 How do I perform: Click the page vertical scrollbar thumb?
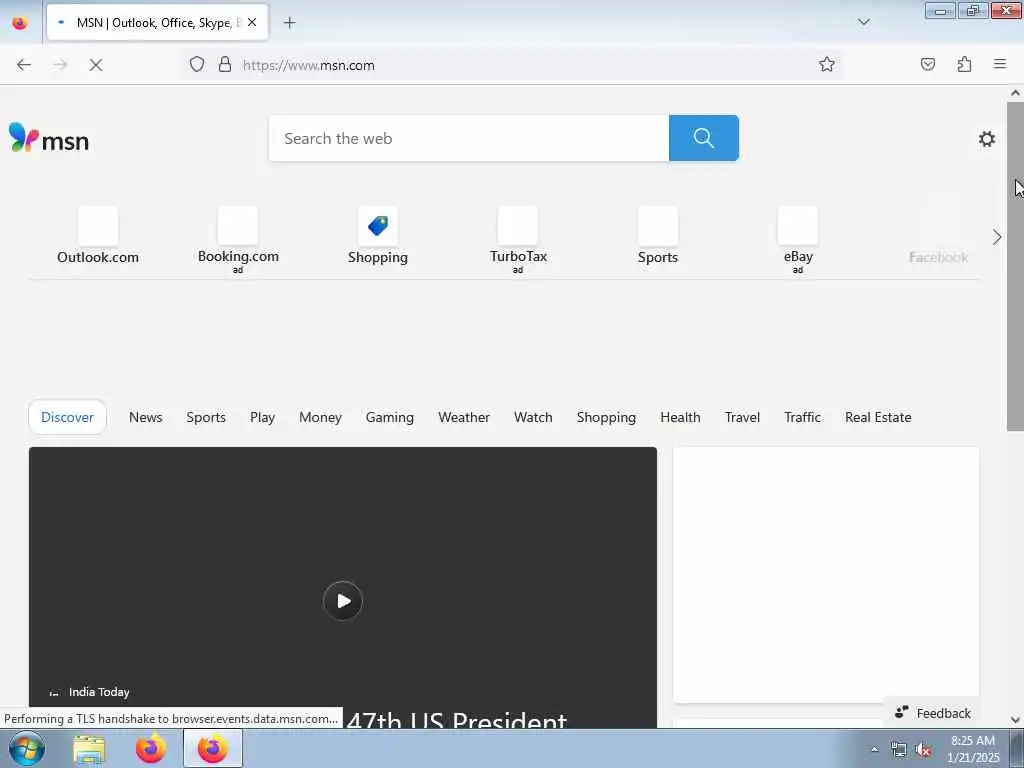tap(1015, 266)
